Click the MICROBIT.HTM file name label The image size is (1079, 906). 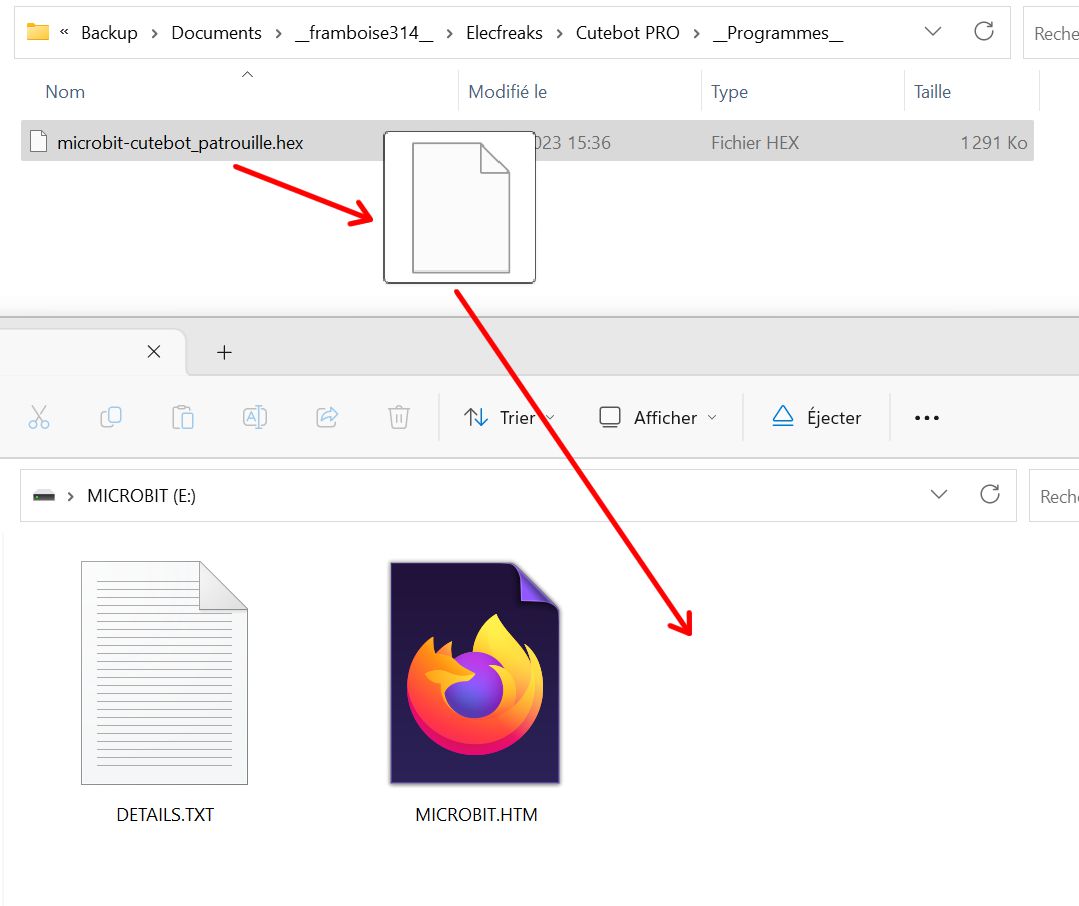(476, 815)
